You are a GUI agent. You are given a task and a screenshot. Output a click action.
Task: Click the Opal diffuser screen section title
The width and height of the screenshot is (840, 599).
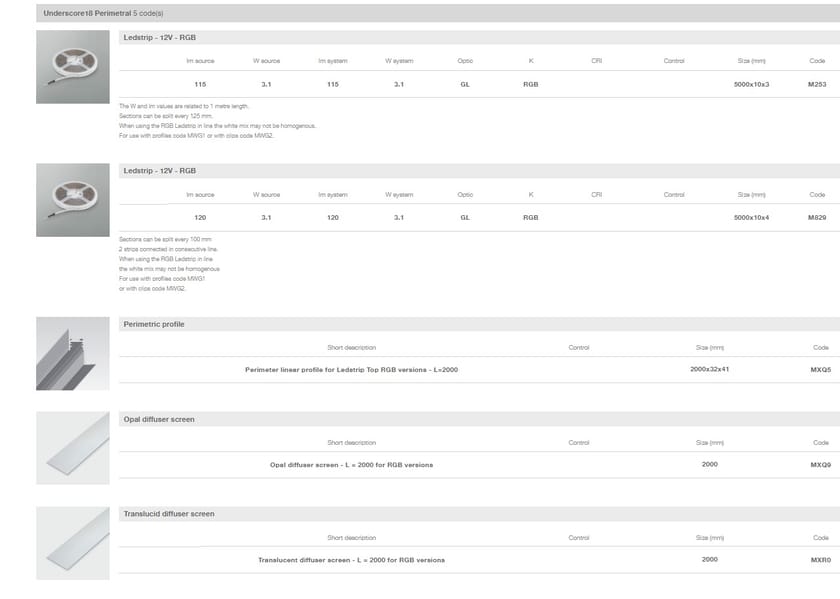tap(158, 419)
